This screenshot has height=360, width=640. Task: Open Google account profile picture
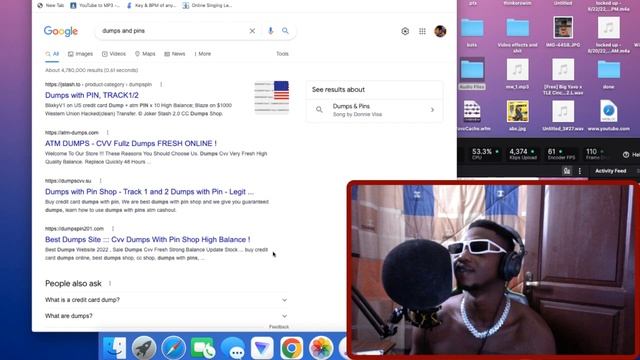[440, 31]
